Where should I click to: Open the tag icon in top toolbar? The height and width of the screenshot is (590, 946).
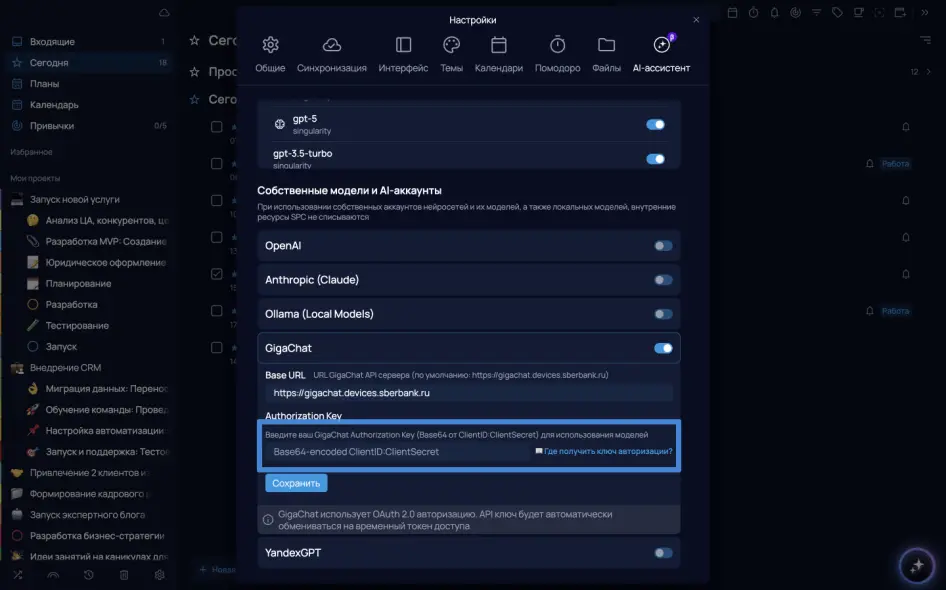click(837, 13)
